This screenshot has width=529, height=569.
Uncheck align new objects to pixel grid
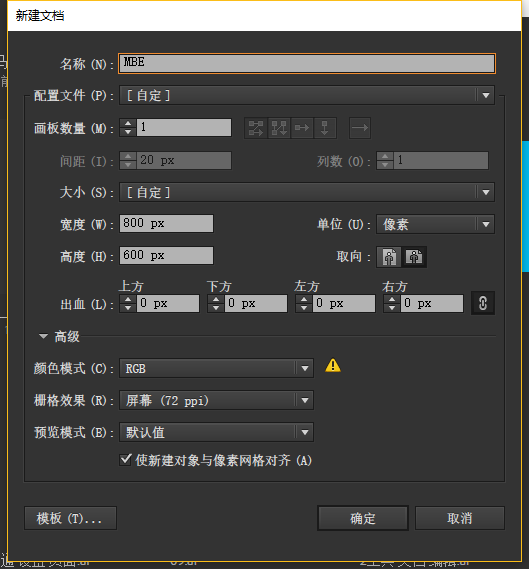tap(125, 460)
